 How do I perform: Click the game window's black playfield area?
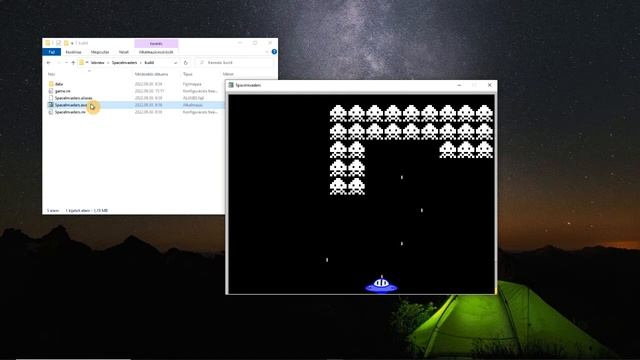coord(361,194)
